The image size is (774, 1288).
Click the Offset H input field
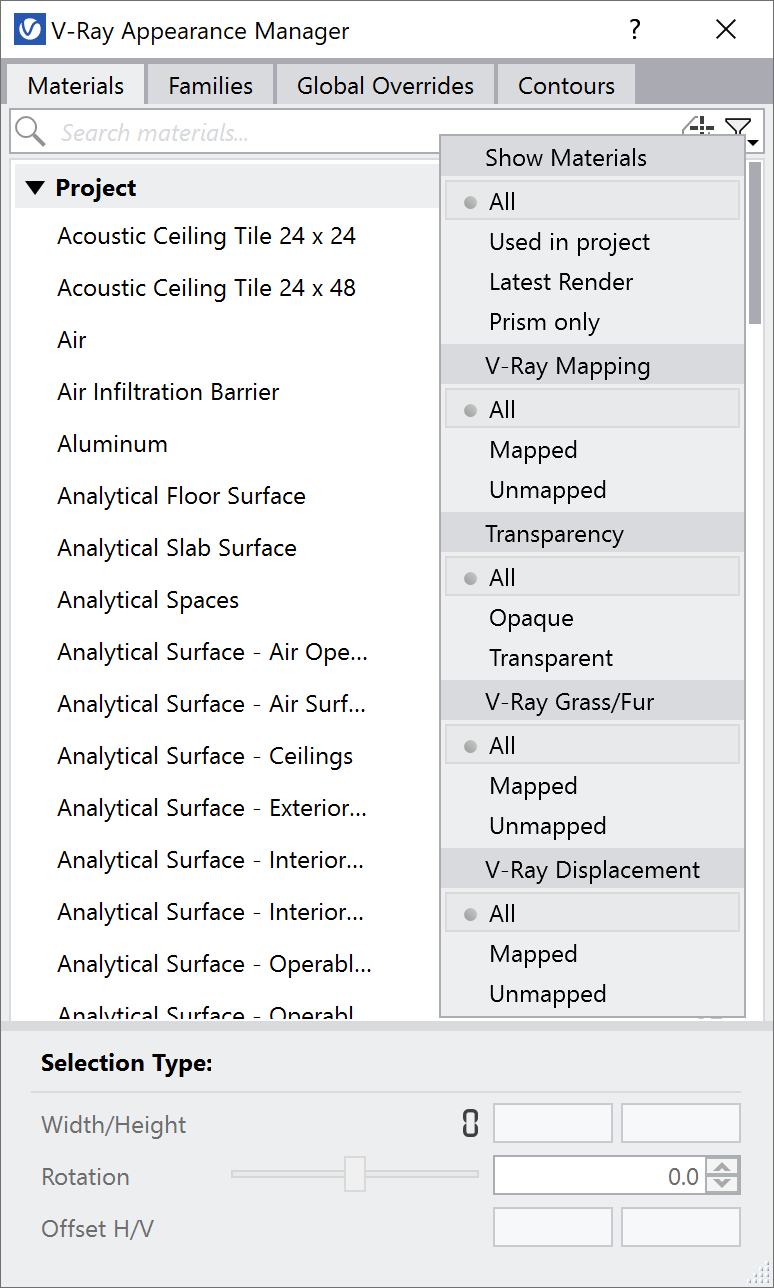(553, 1228)
